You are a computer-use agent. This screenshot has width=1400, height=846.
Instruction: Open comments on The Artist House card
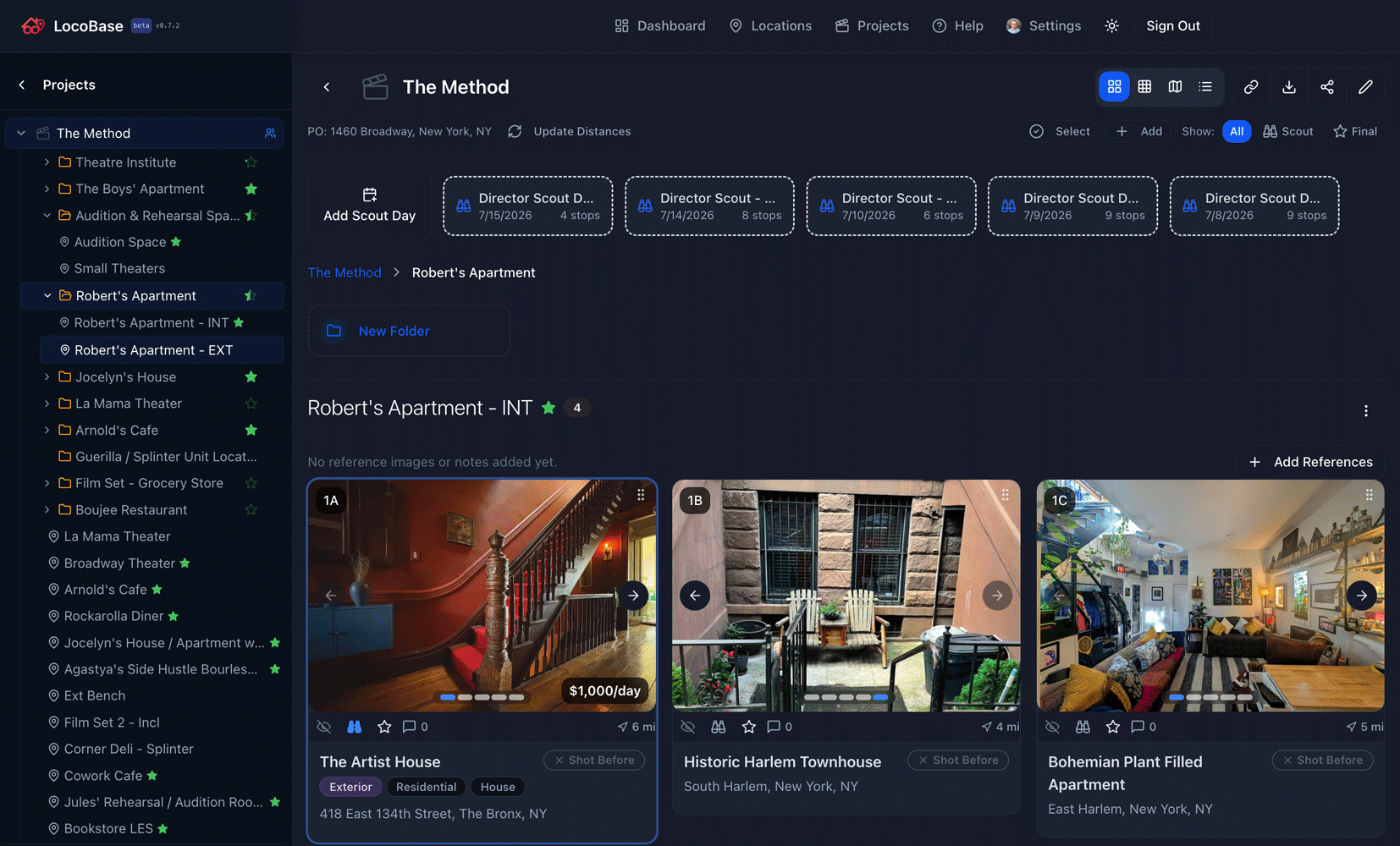click(415, 727)
